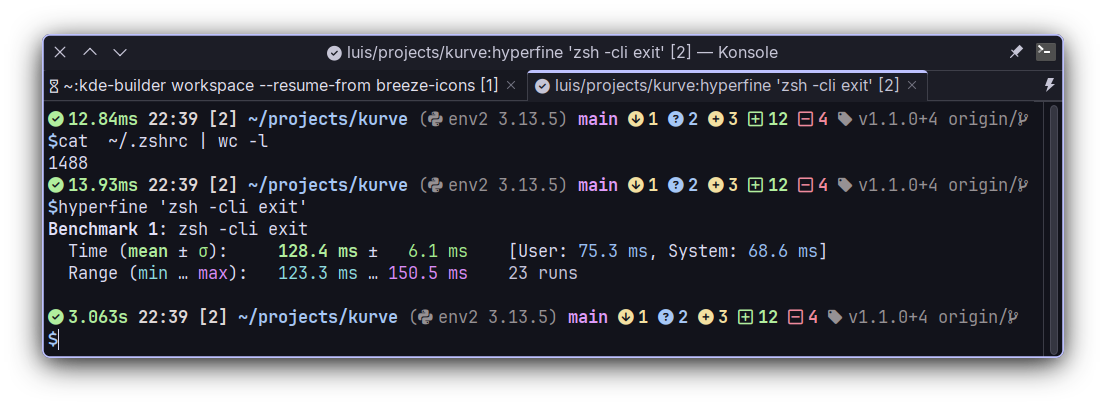Select the hyperfine 'zsh -cli exit' tab
Image resolution: width=1106 pixels, height=408 pixels.
(x=725, y=85)
